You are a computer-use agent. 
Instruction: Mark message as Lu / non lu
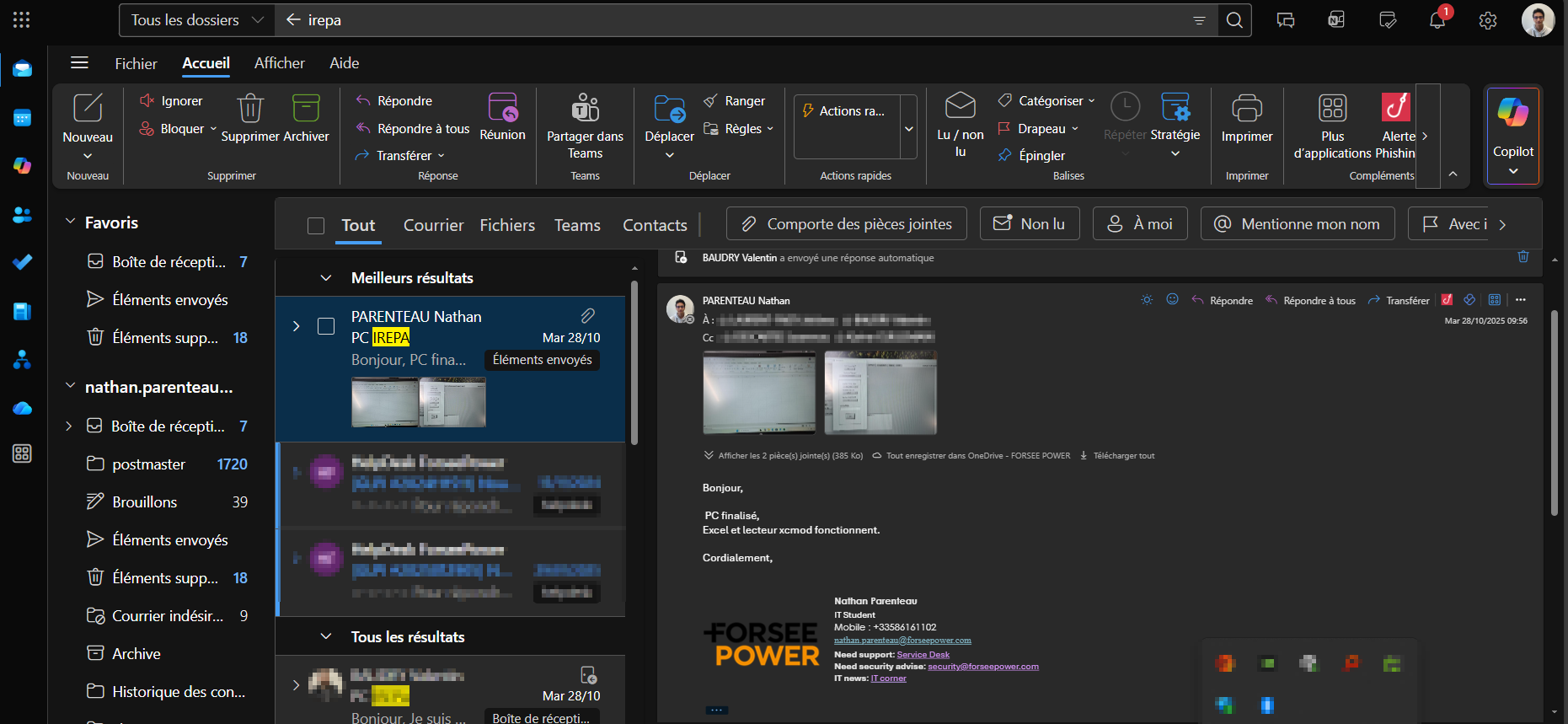click(960, 110)
